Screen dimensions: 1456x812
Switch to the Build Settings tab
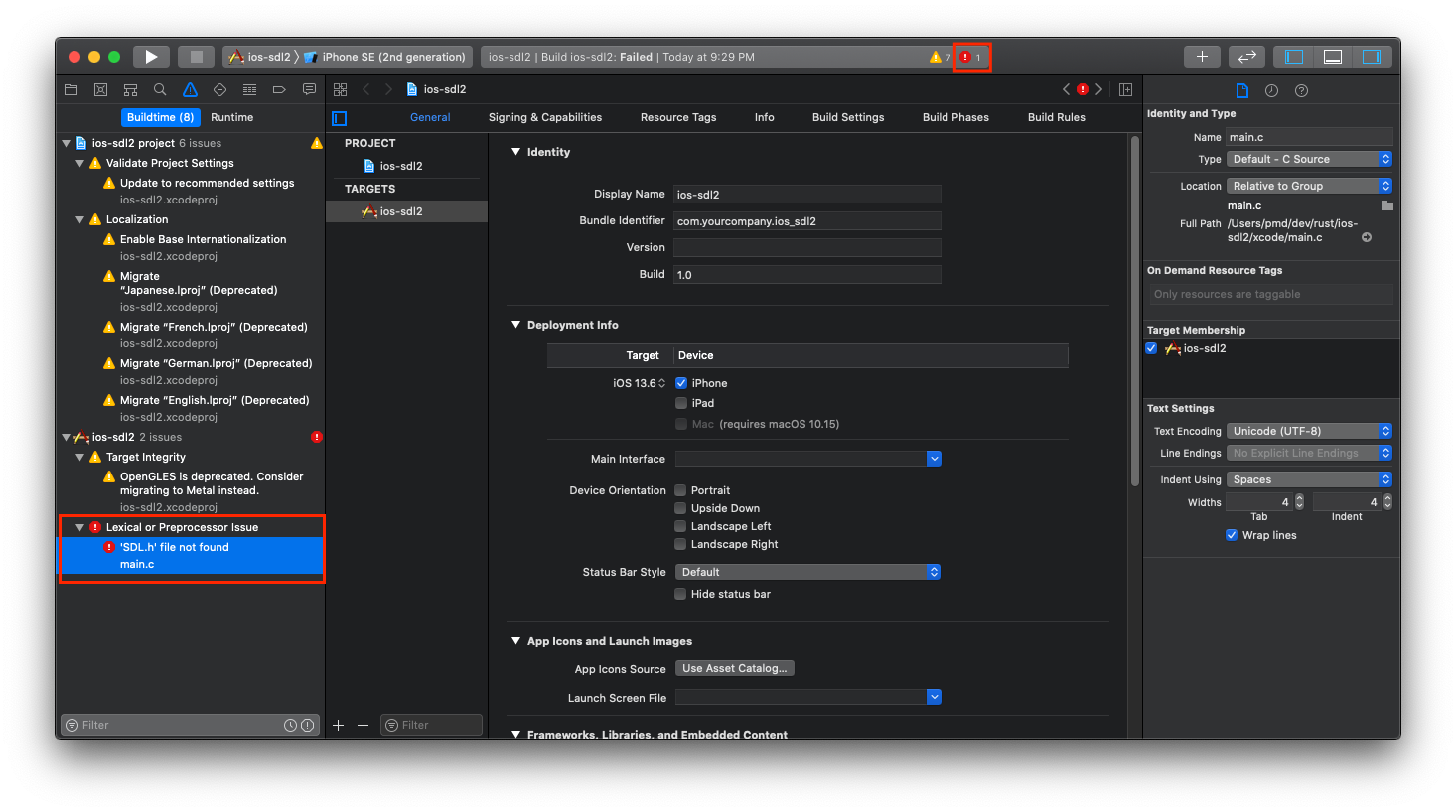click(847, 117)
